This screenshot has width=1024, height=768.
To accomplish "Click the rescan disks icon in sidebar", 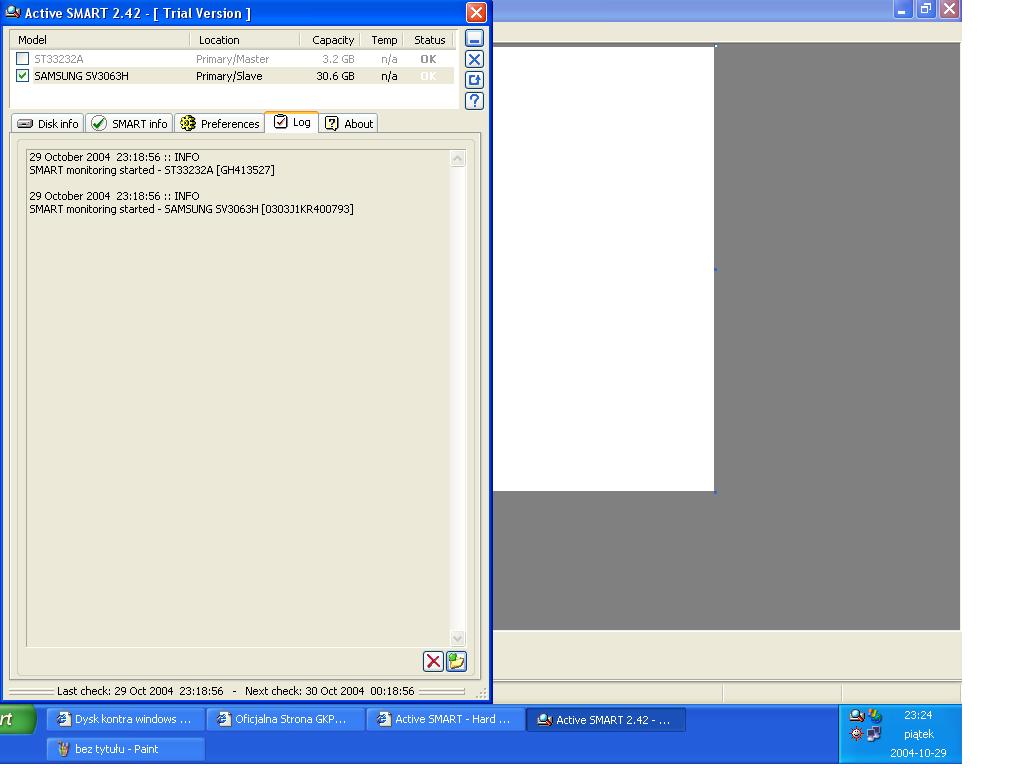I will coord(474,80).
